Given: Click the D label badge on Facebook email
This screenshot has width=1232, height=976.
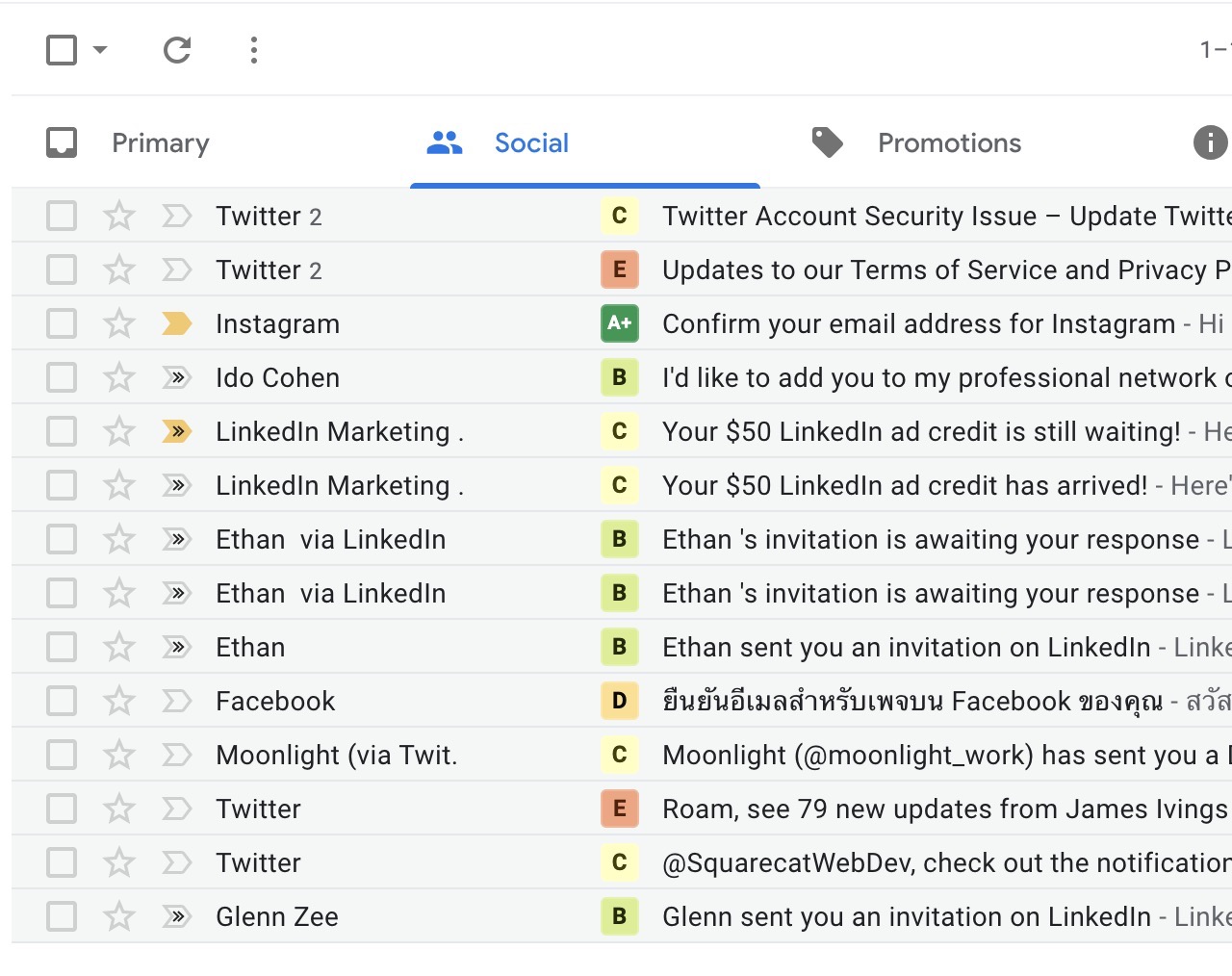Looking at the screenshot, I should [x=620, y=701].
